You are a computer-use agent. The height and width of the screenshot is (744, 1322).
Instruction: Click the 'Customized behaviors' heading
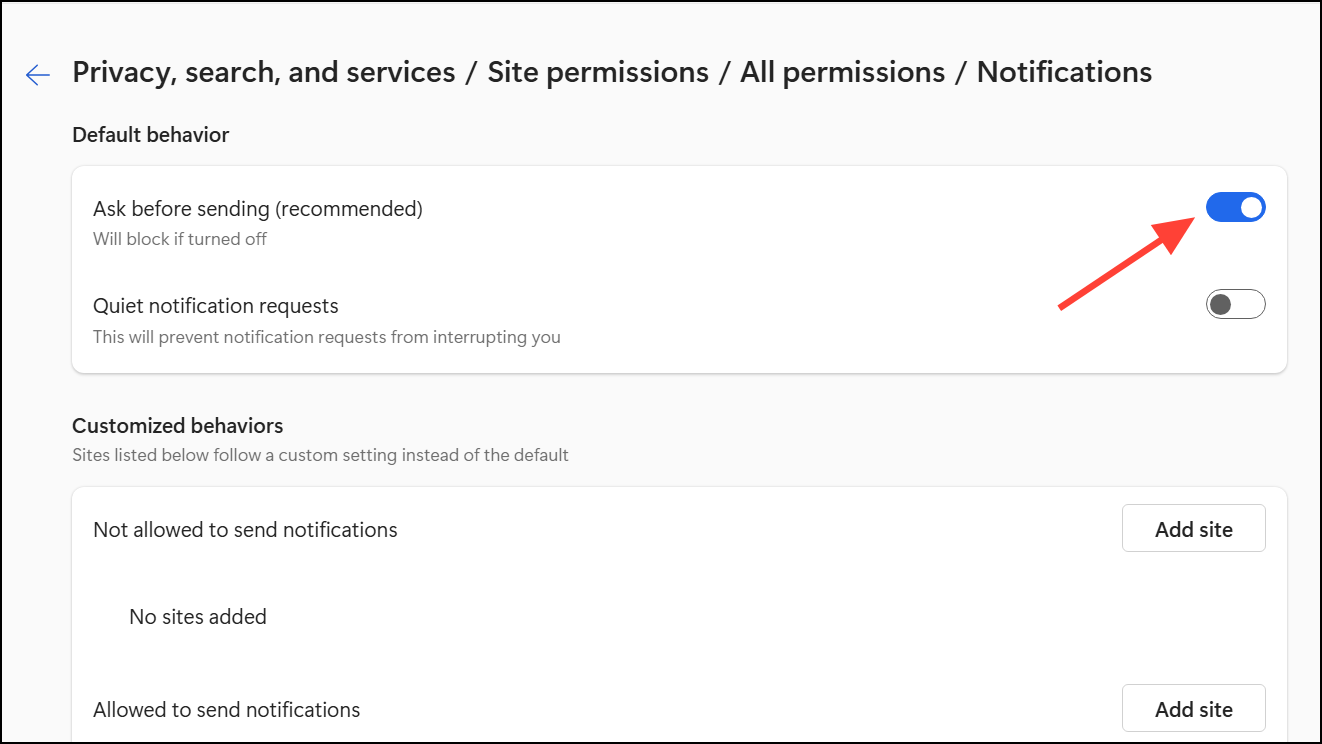click(x=178, y=426)
